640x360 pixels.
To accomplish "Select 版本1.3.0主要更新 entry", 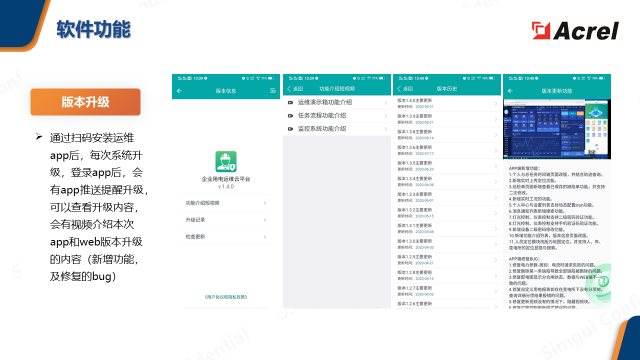I will 447,244.
